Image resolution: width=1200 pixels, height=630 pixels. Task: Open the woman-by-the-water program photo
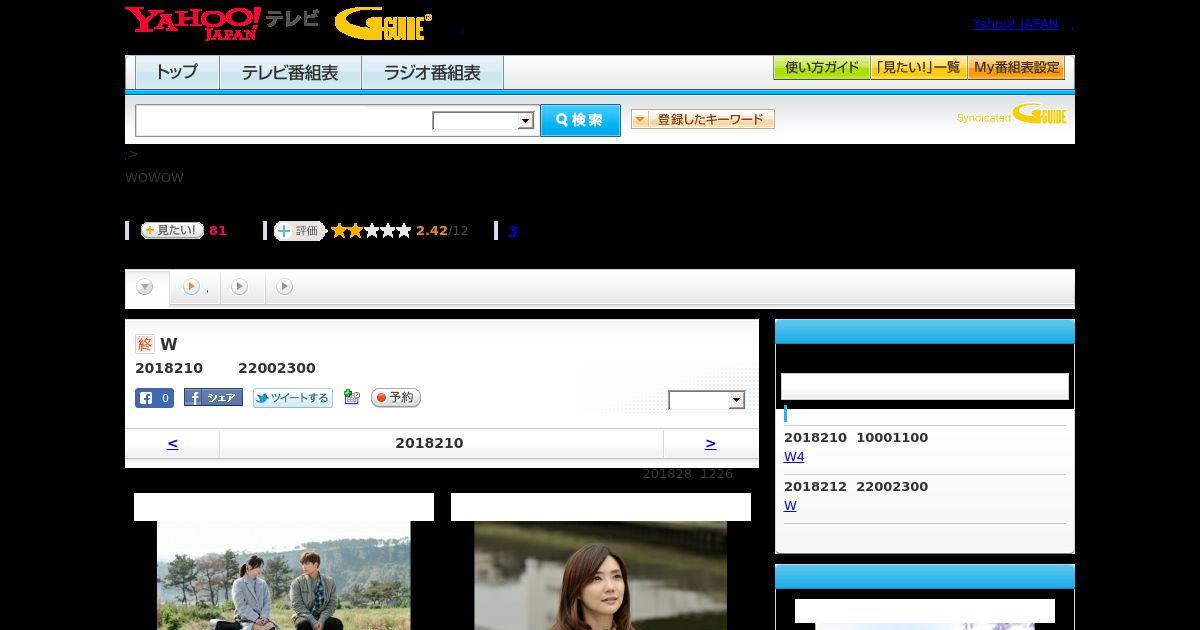(600, 575)
